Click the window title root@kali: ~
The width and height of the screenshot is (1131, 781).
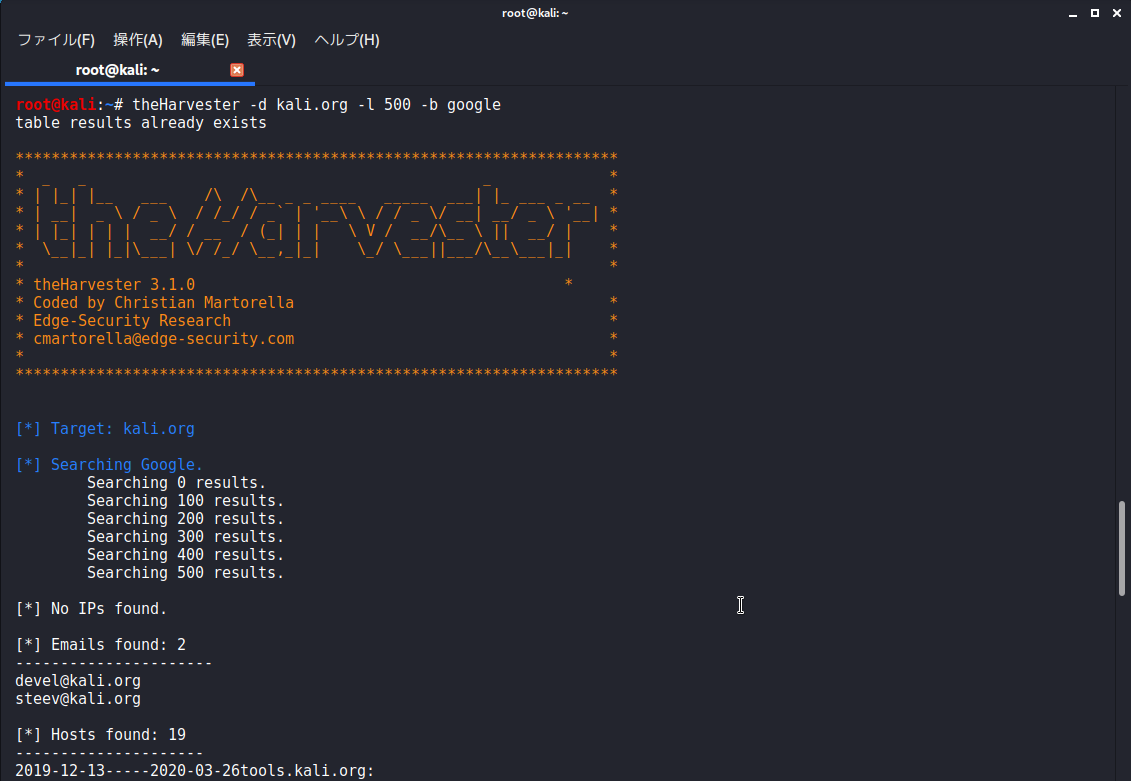(x=535, y=13)
